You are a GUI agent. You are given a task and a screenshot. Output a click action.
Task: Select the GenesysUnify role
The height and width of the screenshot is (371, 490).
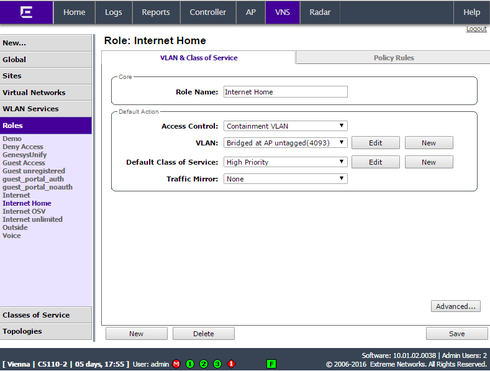[25, 155]
